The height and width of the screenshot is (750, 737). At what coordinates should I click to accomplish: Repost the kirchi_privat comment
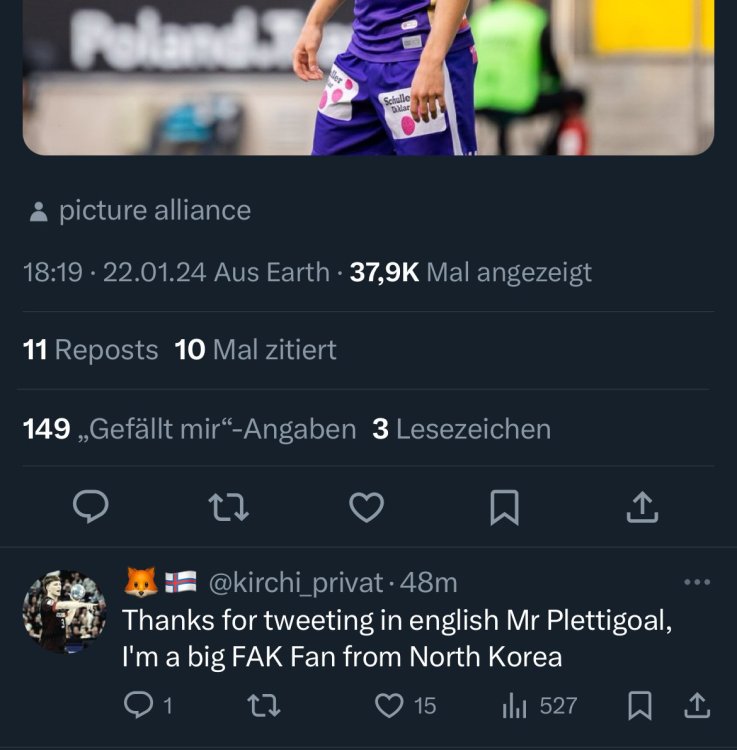pos(262,706)
